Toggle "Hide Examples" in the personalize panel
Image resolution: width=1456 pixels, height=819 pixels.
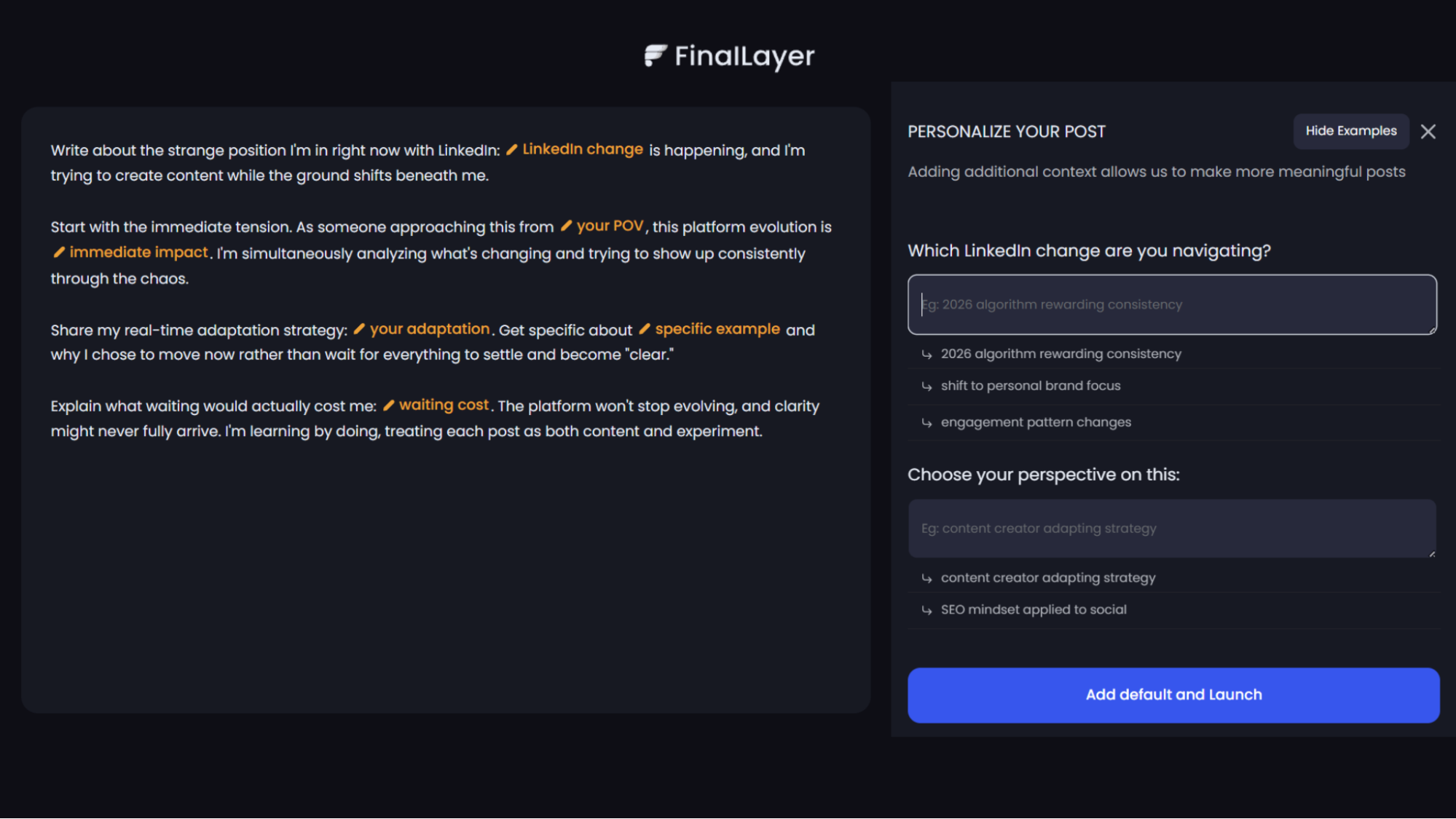pyautogui.click(x=1350, y=131)
